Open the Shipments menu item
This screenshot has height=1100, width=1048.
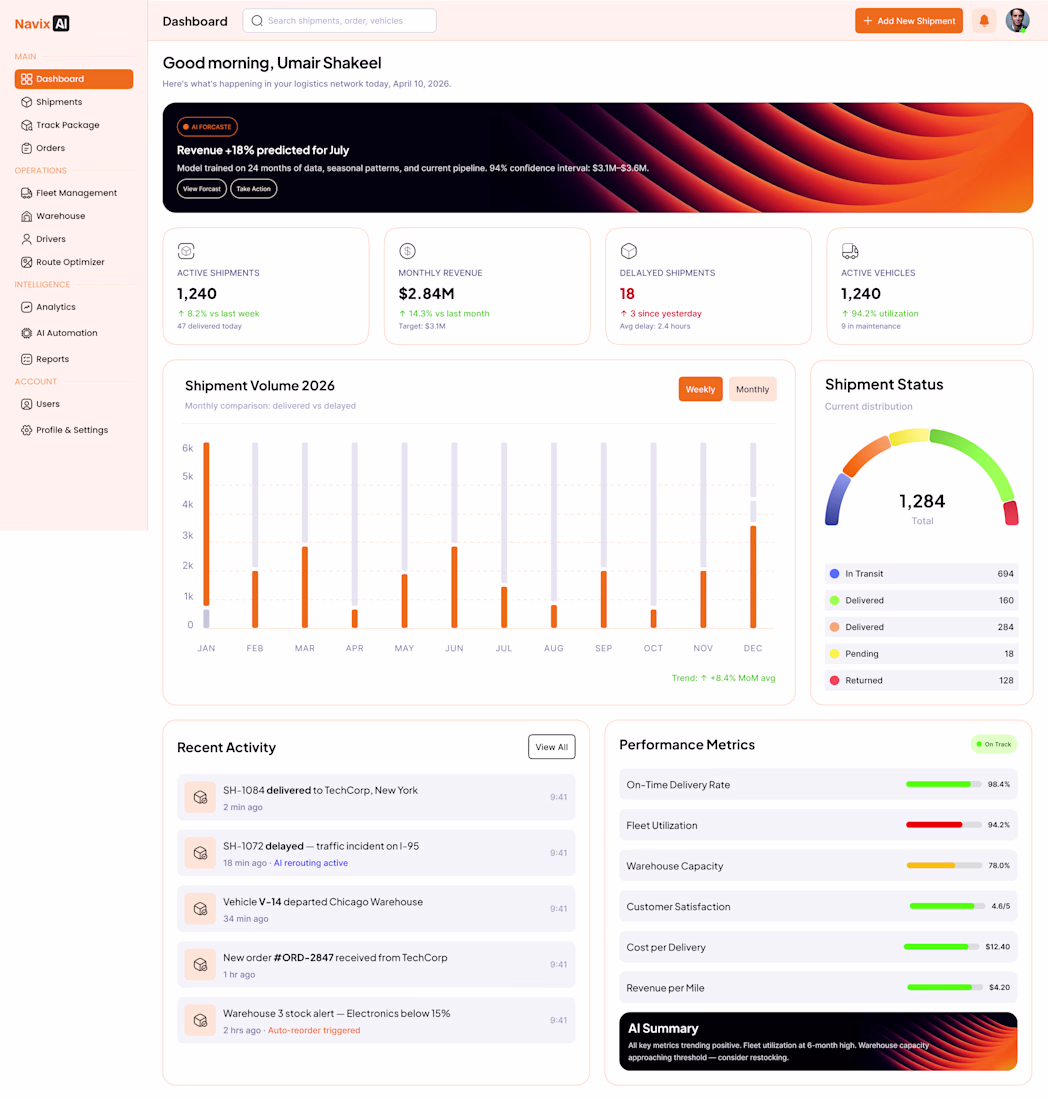pyautogui.click(x=74, y=102)
